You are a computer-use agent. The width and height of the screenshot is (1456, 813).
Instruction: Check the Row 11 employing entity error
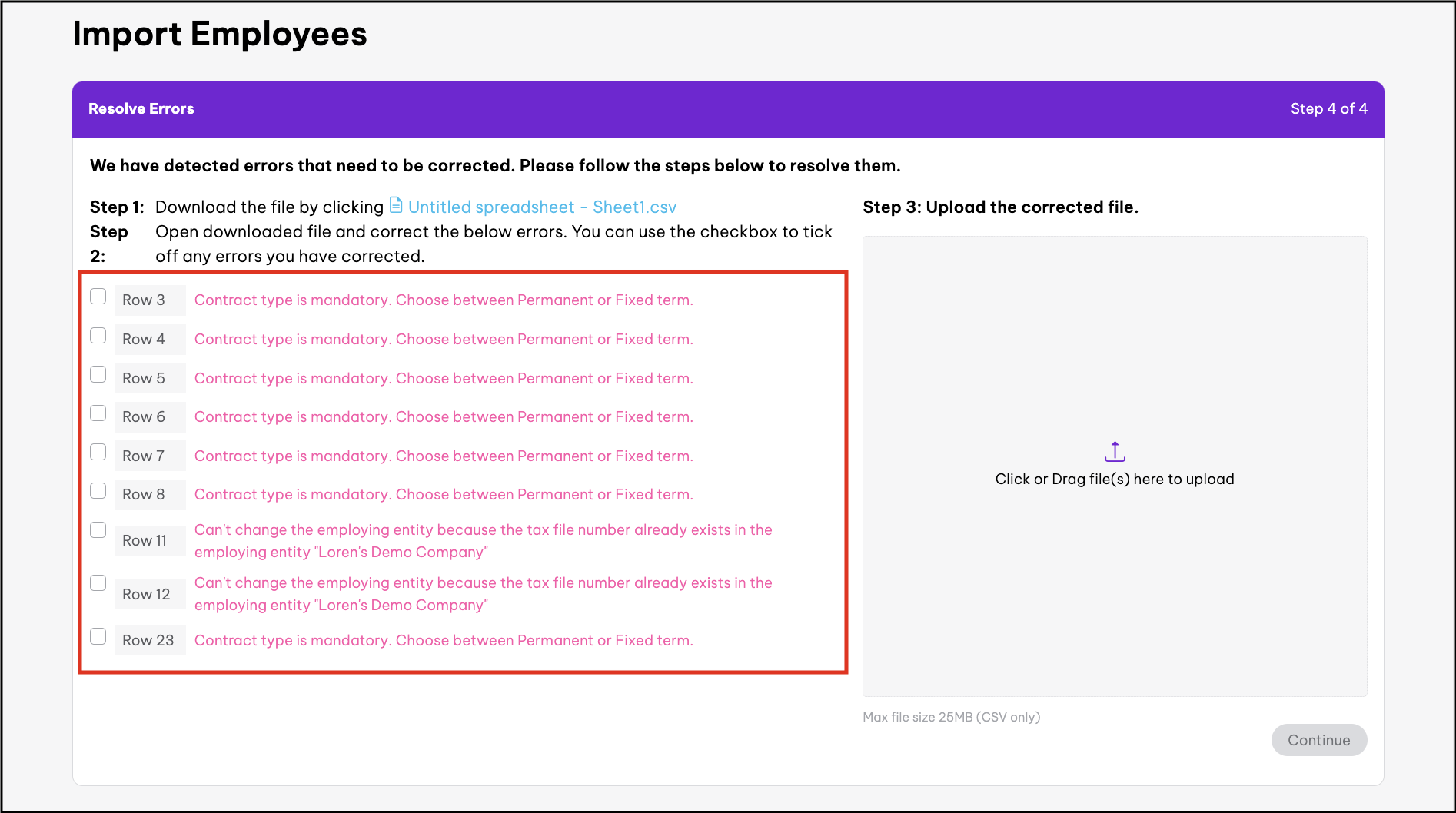[98, 530]
